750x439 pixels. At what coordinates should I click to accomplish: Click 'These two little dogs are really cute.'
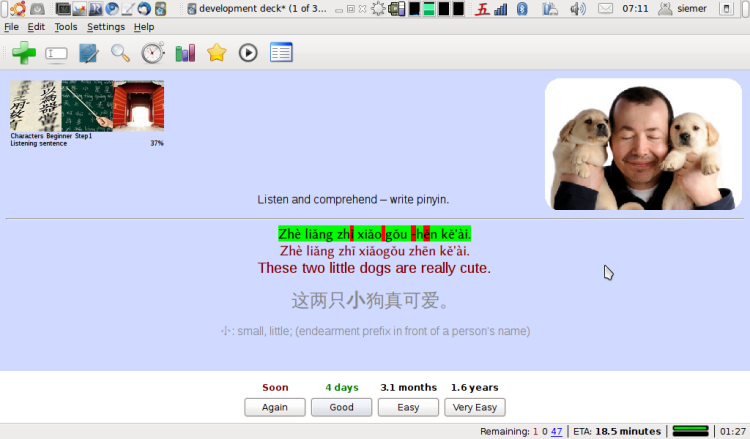tap(374, 268)
